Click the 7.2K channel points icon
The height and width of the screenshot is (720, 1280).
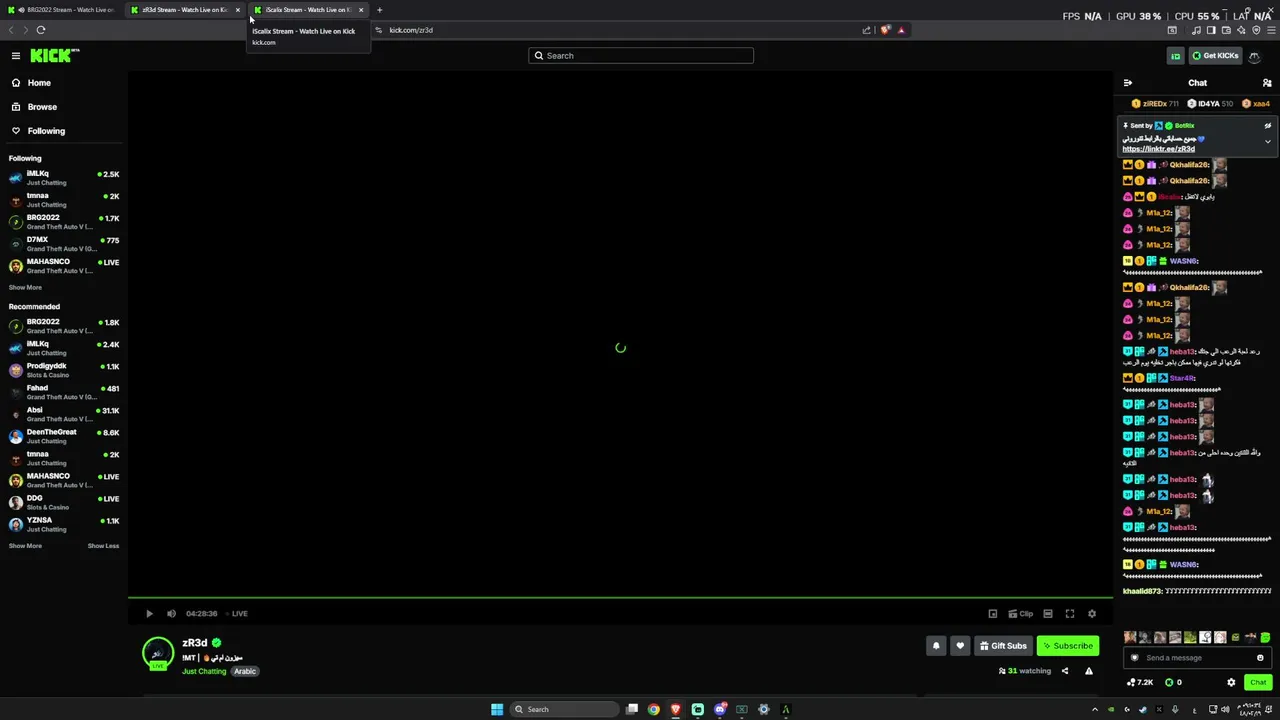click(x=1139, y=683)
